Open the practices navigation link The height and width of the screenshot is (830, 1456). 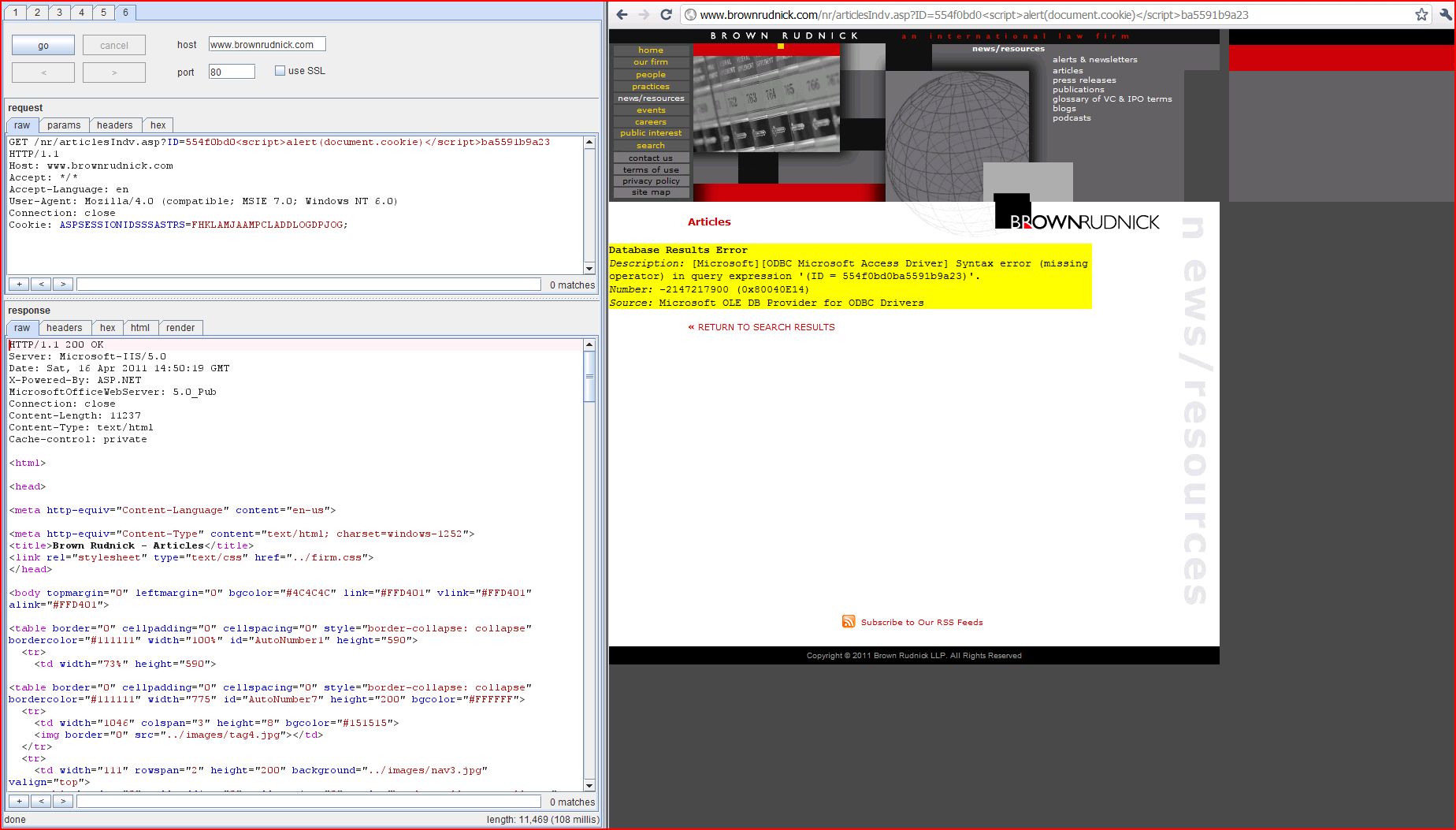pos(651,86)
